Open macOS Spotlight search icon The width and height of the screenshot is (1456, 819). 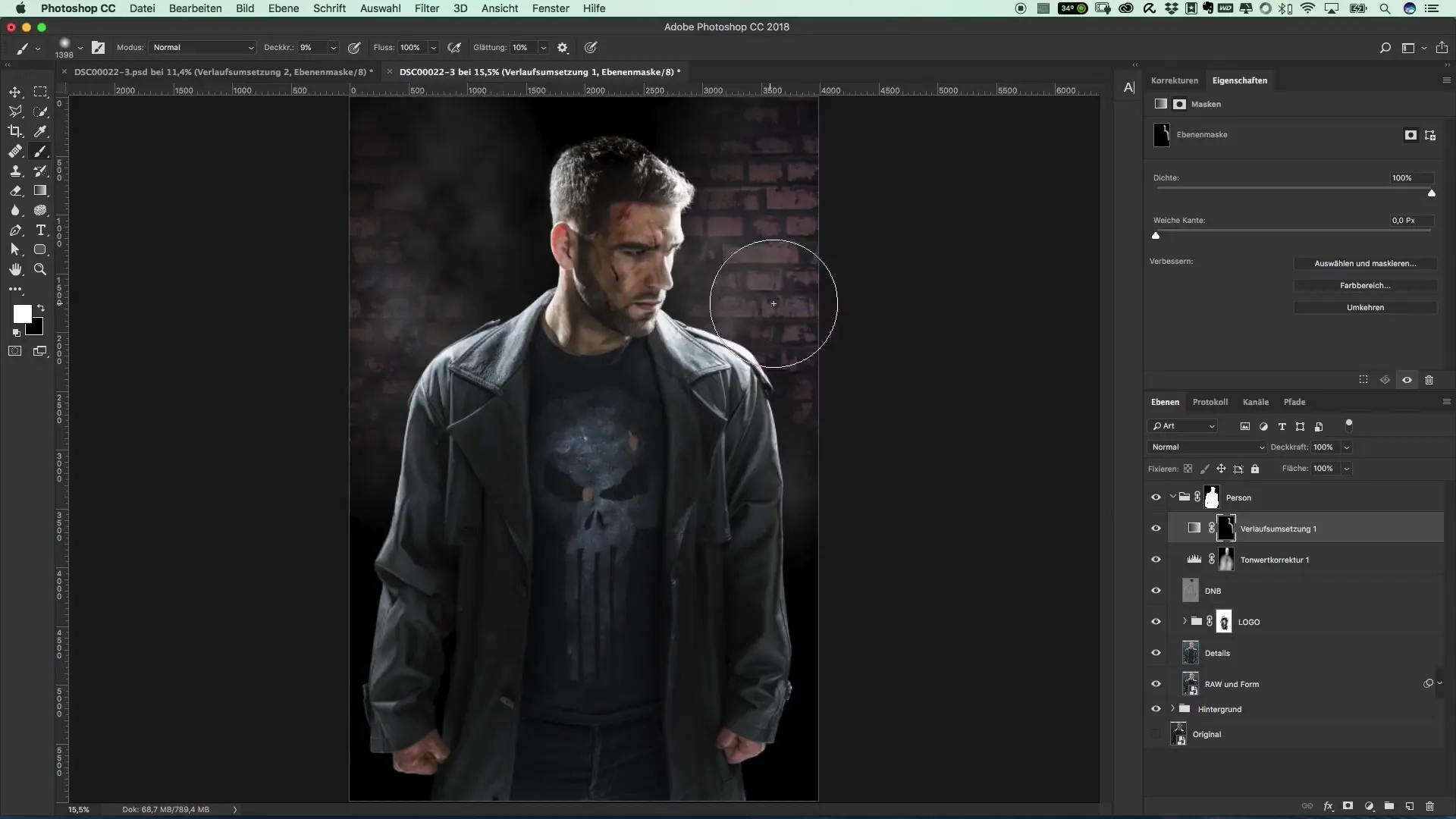[1385, 8]
